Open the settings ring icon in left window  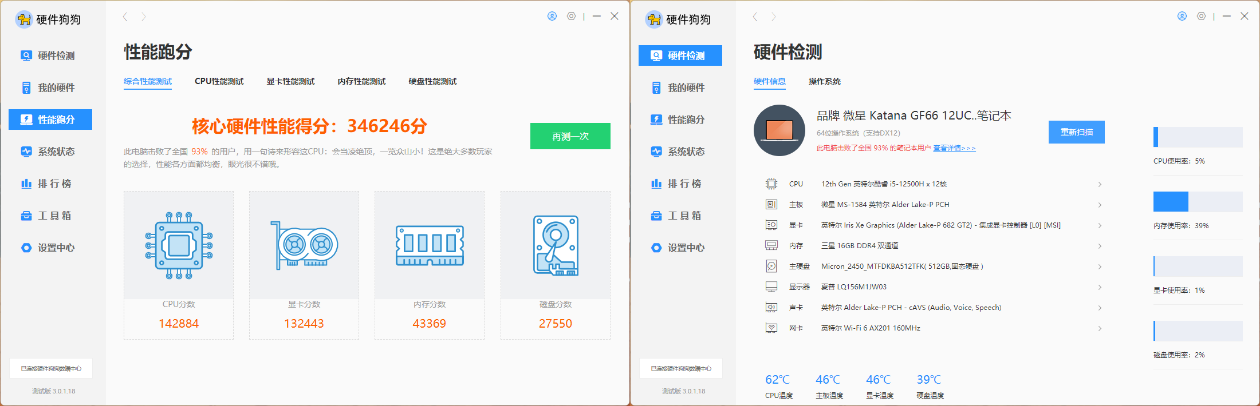tap(571, 16)
